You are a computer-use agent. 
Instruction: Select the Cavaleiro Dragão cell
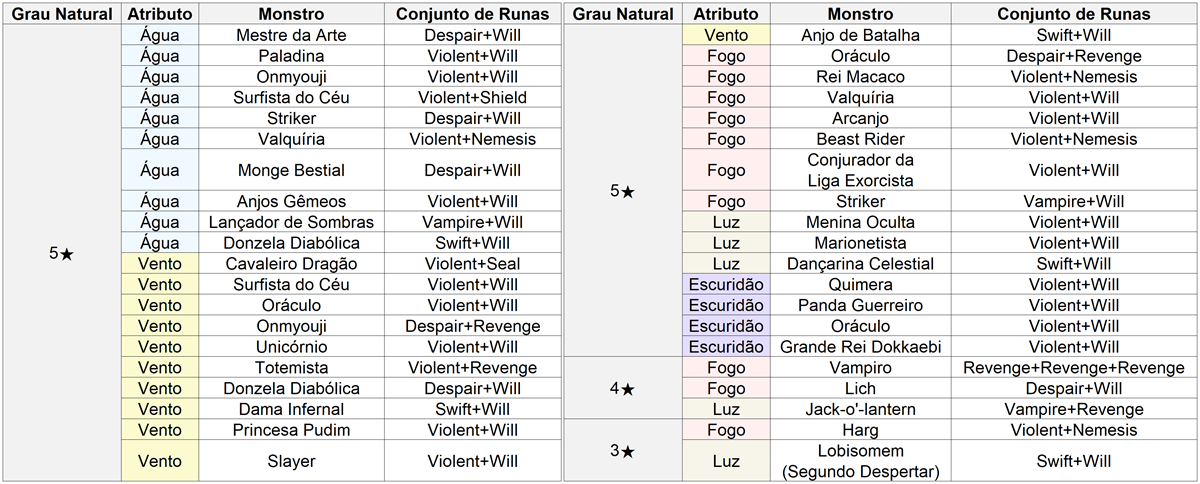290,264
